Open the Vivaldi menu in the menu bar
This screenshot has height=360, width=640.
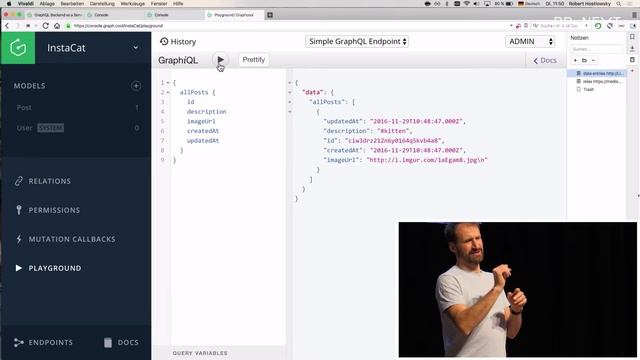coord(26,4)
